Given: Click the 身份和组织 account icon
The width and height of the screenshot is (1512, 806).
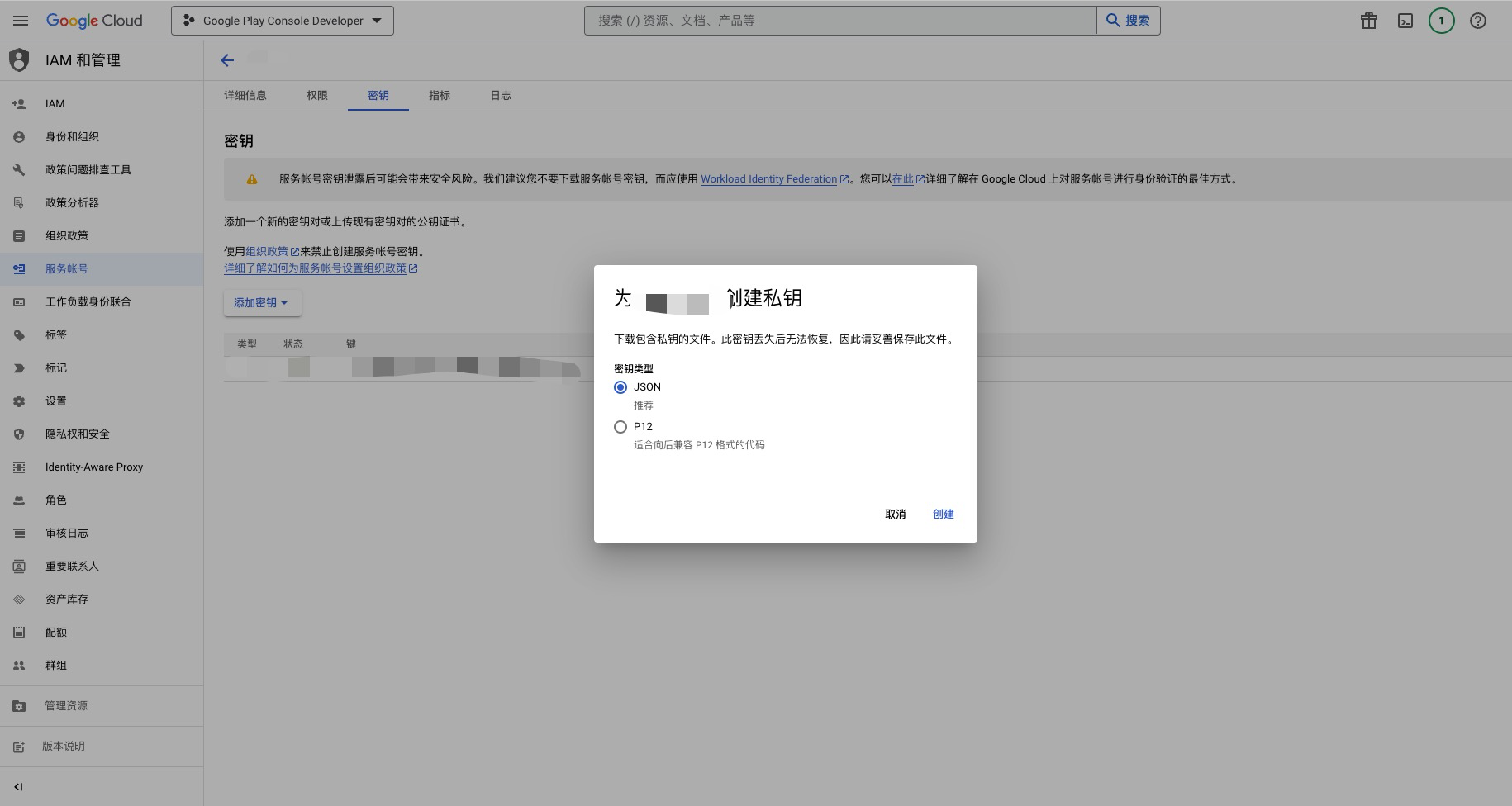Looking at the screenshot, I should (x=19, y=137).
